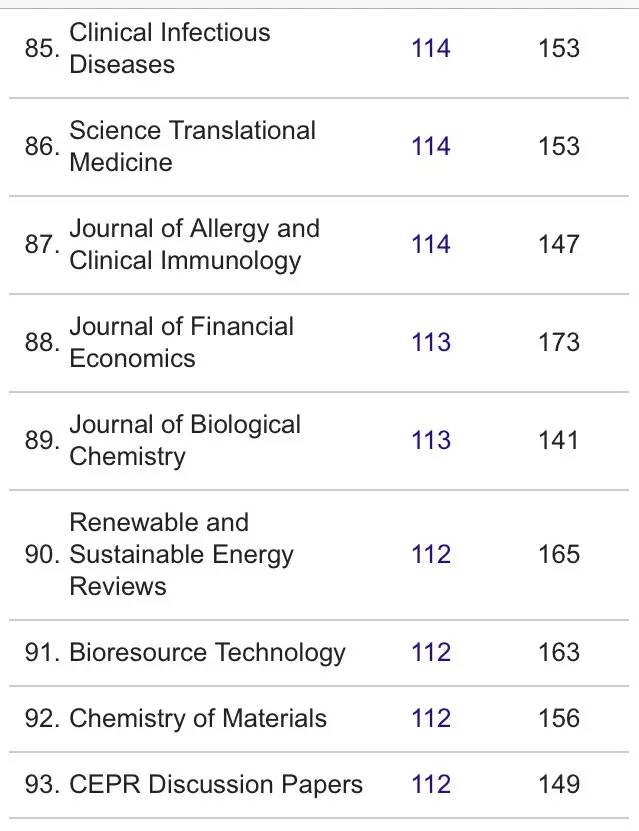This screenshot has height=831, width=639.
Task: Open h5-index 112 for Renewable and Sustainable Energy Reviews
Action: click(x=430, y=554)
